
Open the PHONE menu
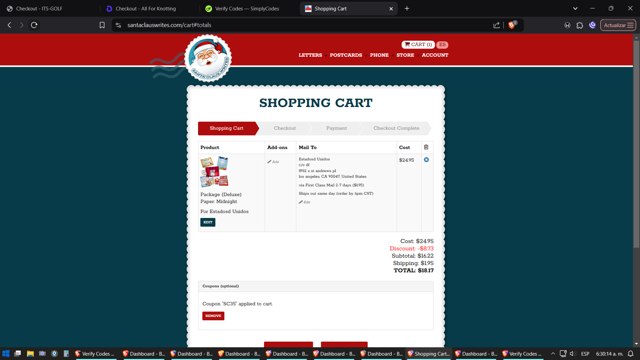pos(379,55)
